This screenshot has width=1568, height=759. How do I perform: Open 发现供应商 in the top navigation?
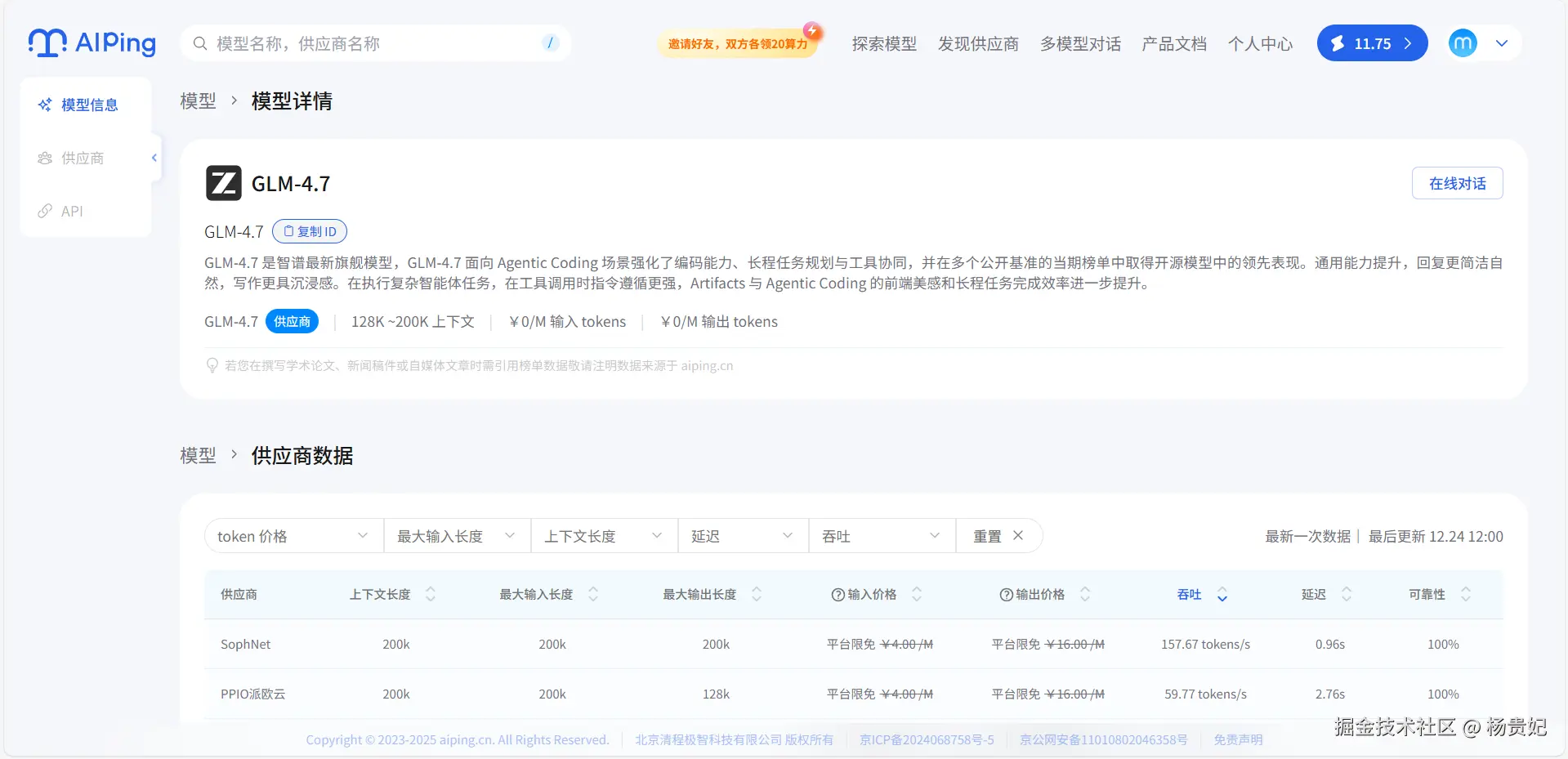point(978,43)
